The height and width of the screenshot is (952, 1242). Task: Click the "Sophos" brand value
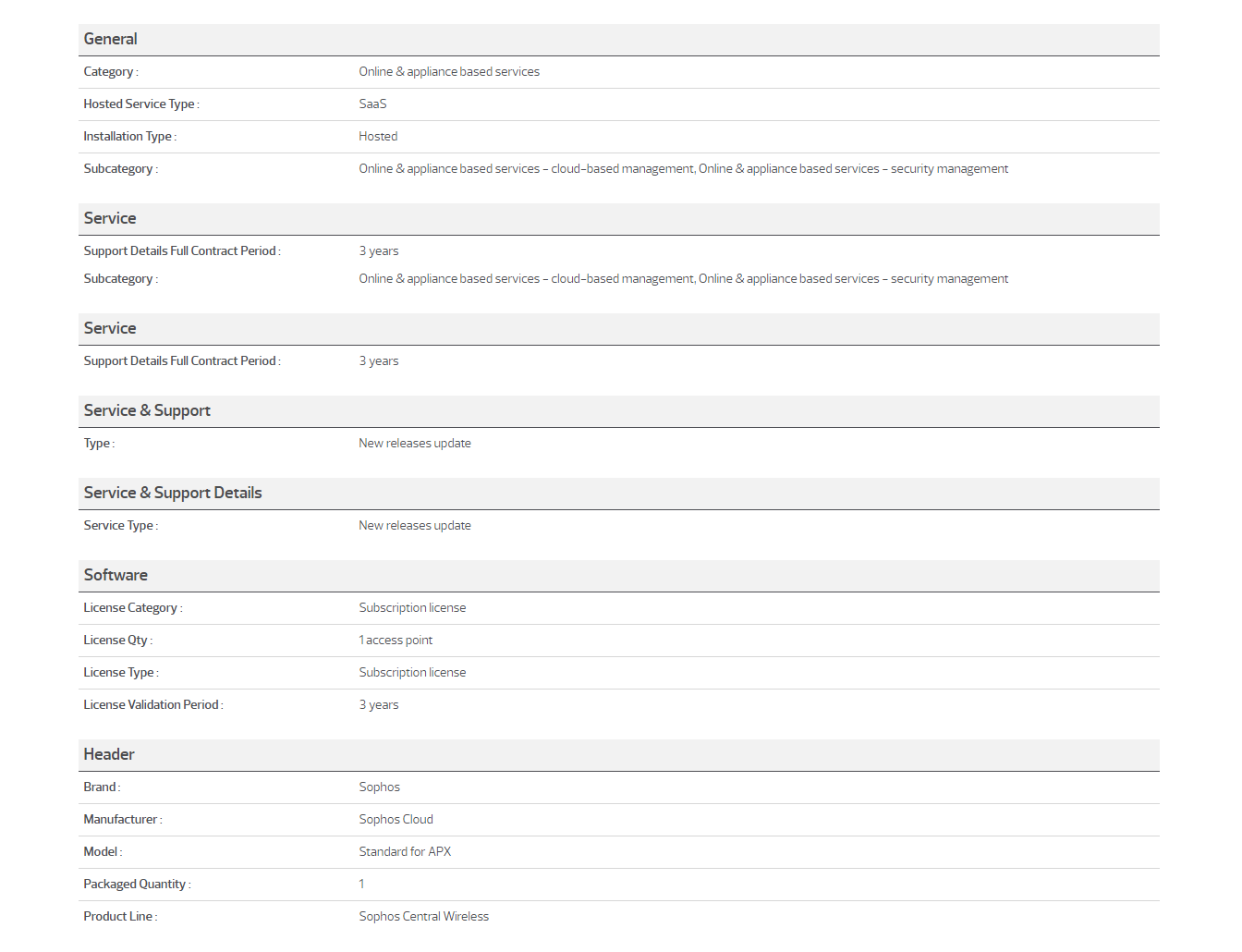(379, 787)
